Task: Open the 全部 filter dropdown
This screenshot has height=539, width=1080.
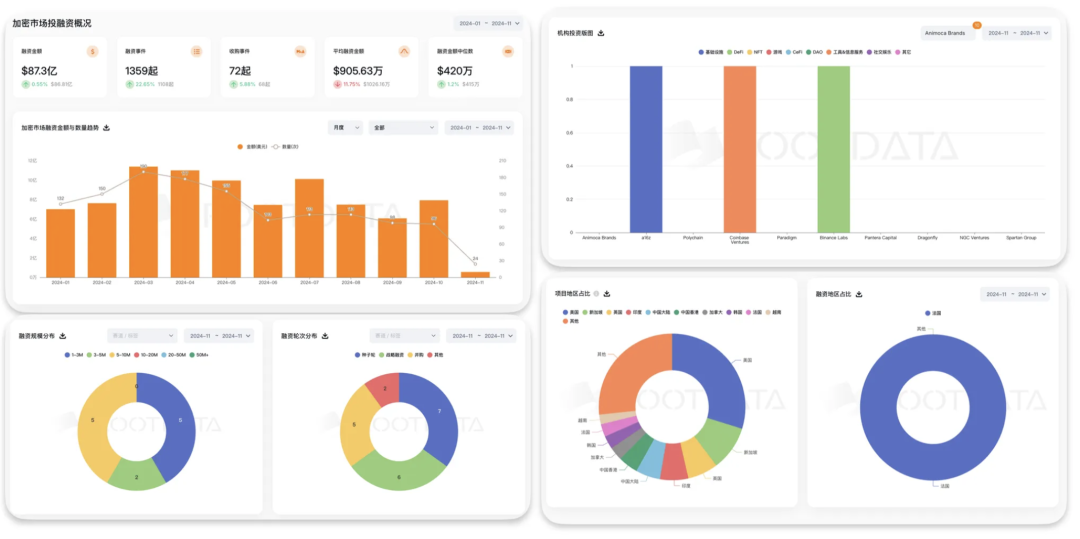Action: 403,128
